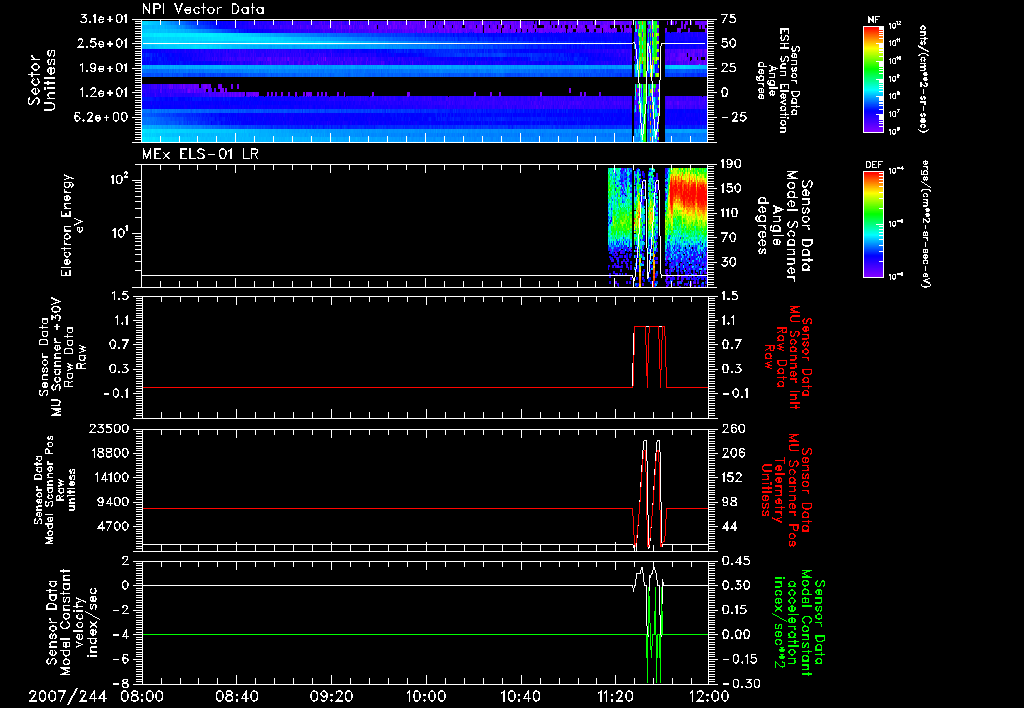Click the 190 scanner angle tick label
This screenshot has height=708, width=1024.
730,164
